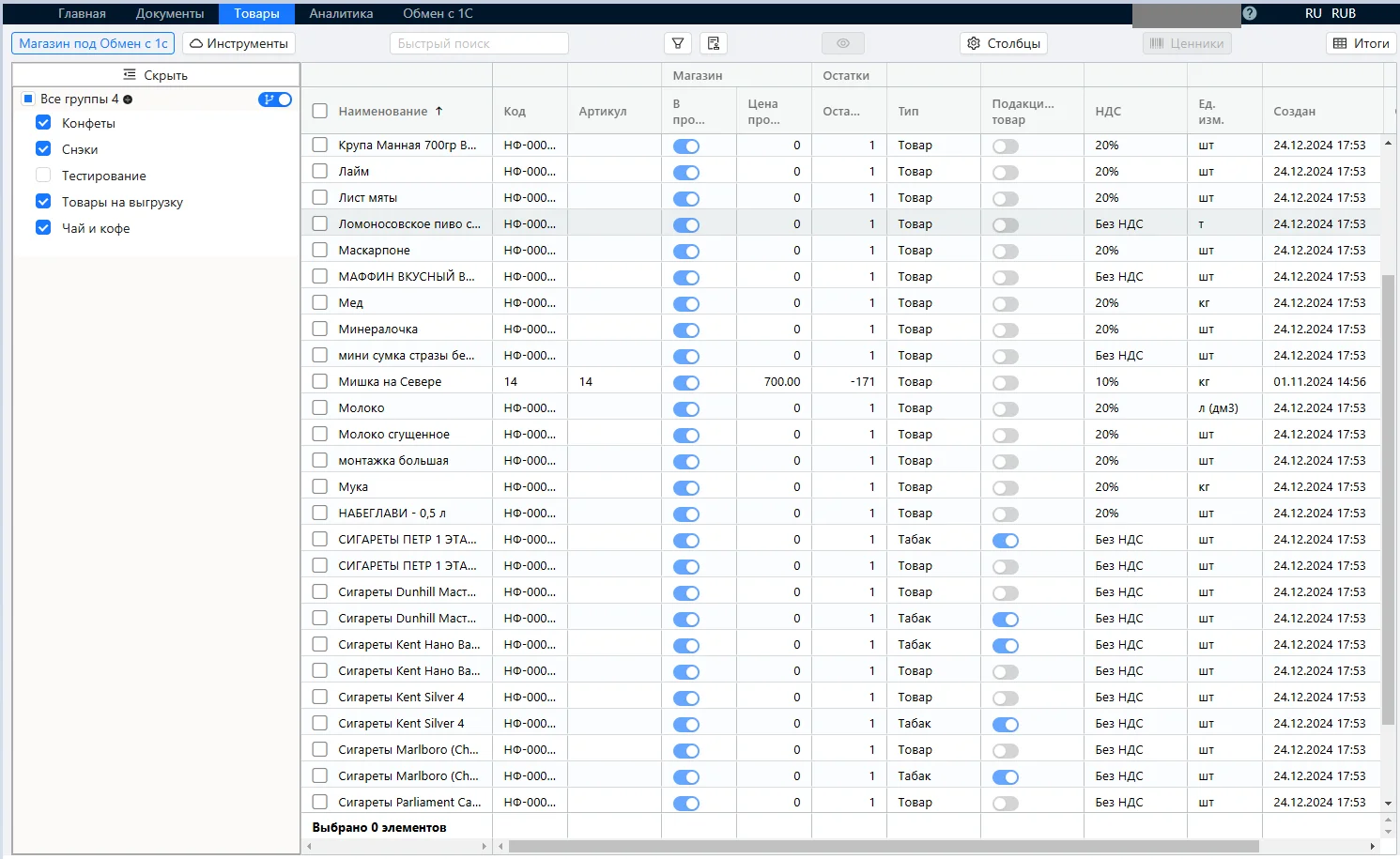
Task: Click the монтажка большая item name
Action: [393, 461]
